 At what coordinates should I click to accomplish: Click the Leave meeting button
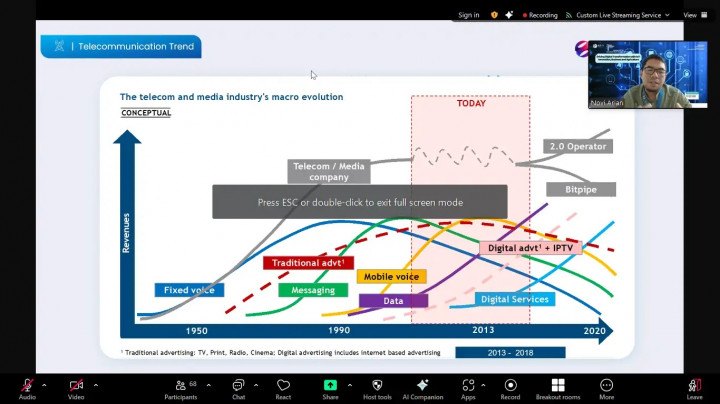tap(694, 386)
